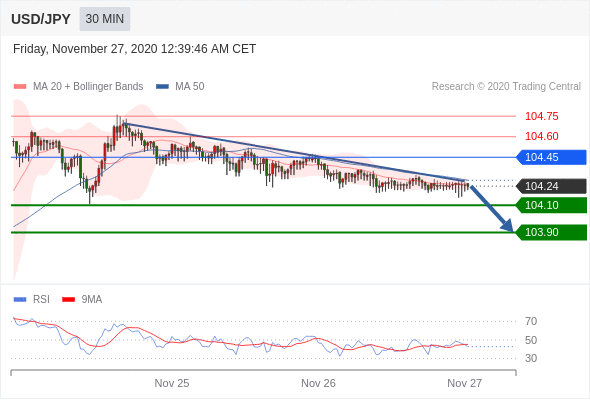Select the 104.45 blue pivot price tag
The width and height of the screenshot is (590, 400).
click(x=551, y=157)
